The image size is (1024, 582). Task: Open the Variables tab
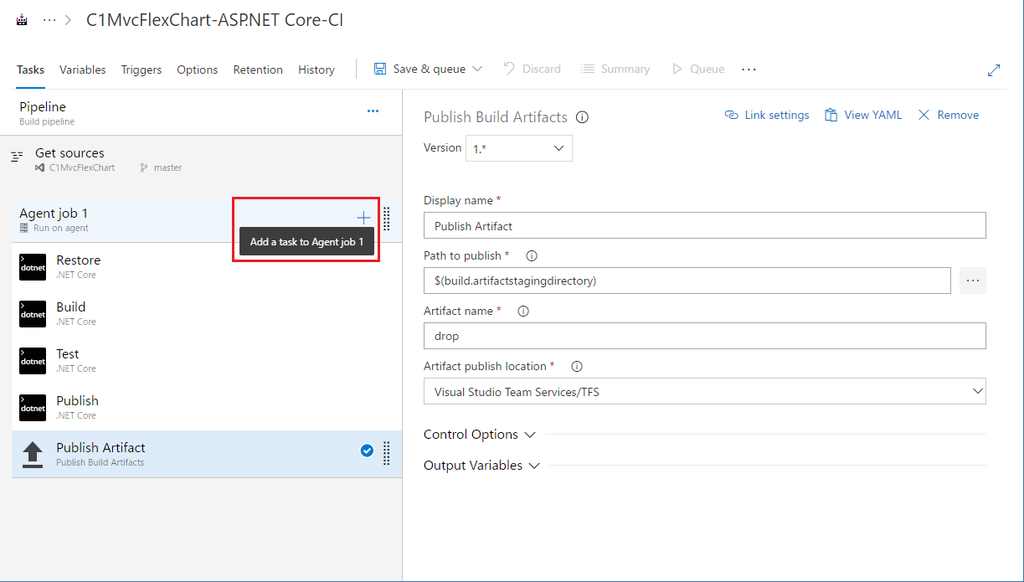82,69
